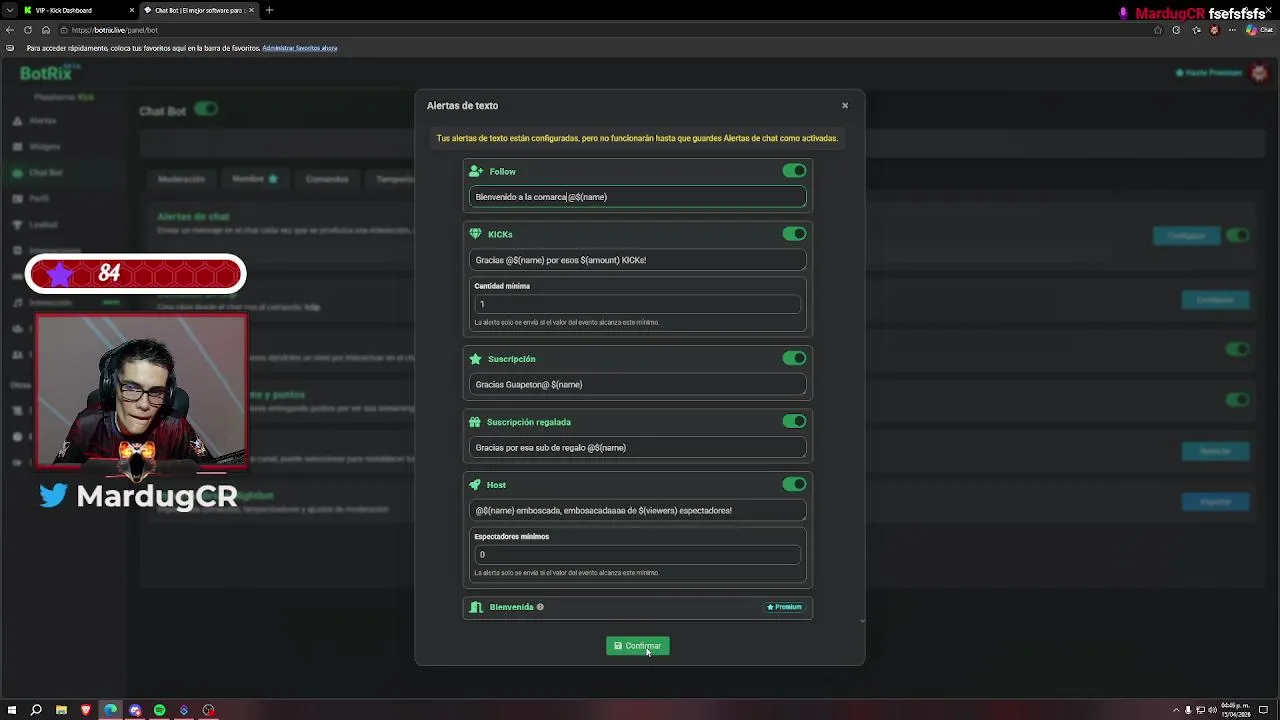The width and height of the screenshot is (1280, 720).
Task: Switch to the VIP - Kick Dashboard tab
Action: [x=70, y=10]
